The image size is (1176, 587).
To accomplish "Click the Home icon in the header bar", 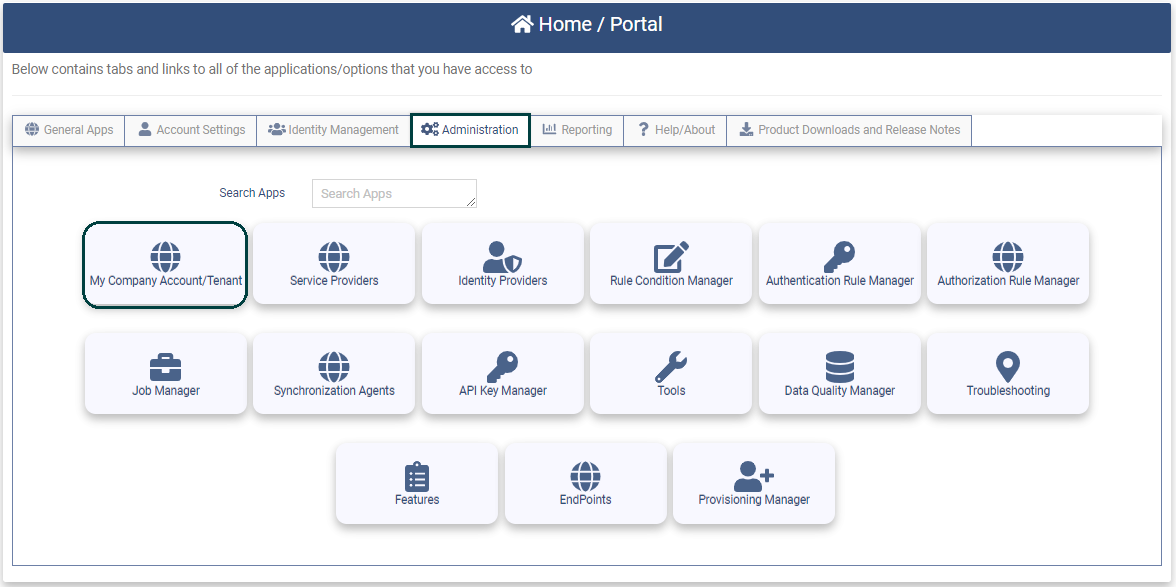I will click(521, 23).
